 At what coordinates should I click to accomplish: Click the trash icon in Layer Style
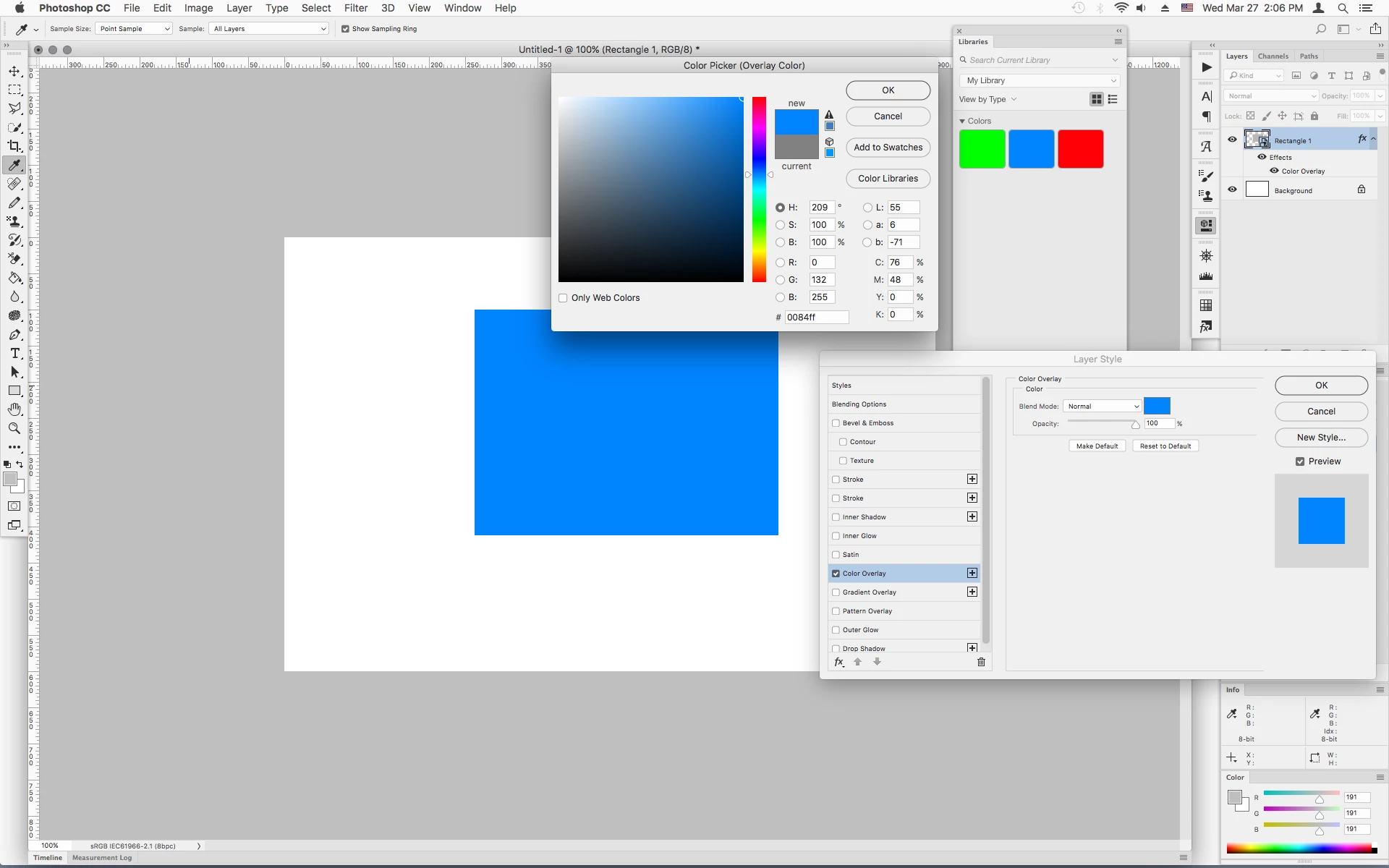pyautogui.click(x=981, y=662)
